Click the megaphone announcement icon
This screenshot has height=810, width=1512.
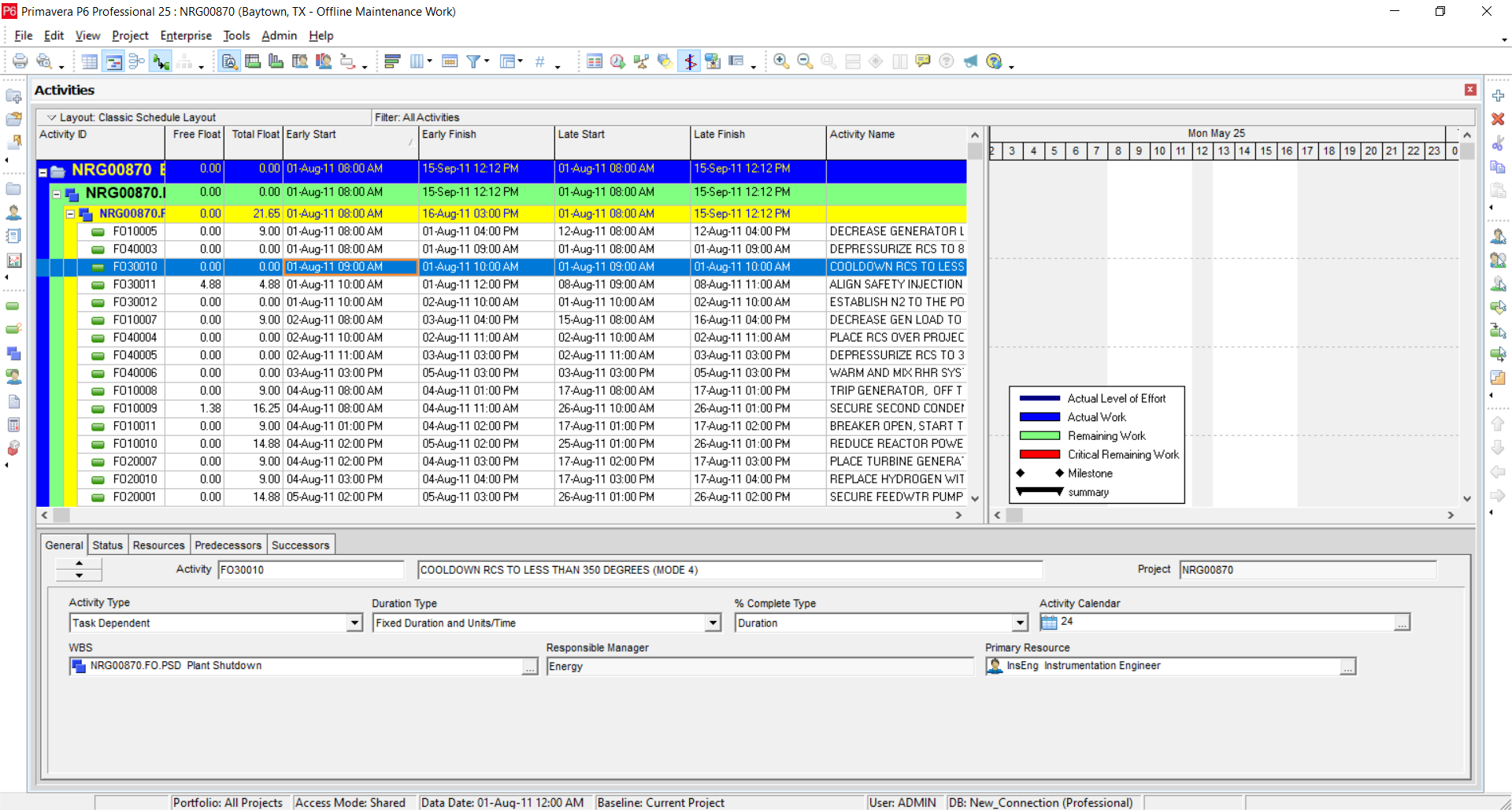pos(970,61)
